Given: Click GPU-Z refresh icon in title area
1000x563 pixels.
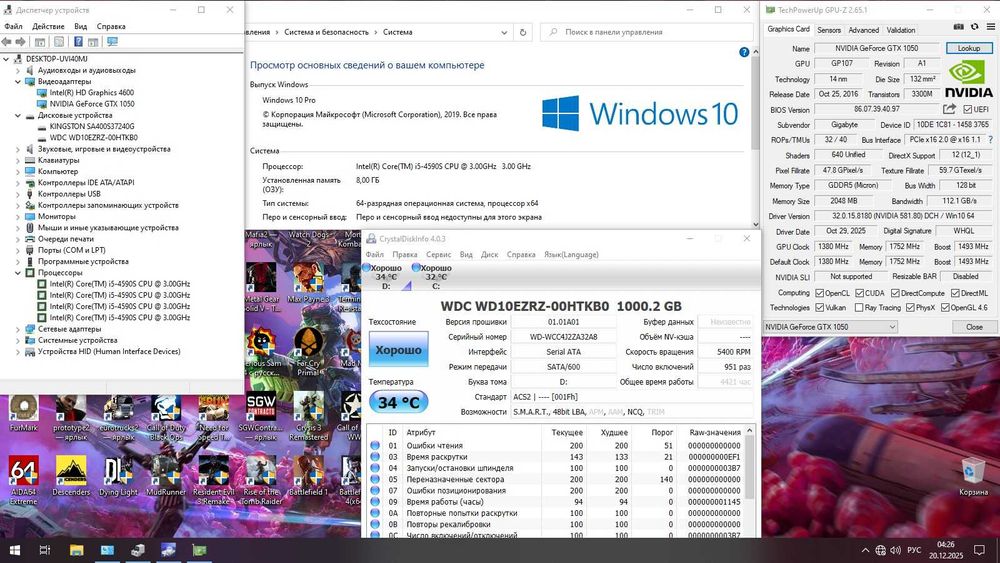Looking at the screenshot, I should point(974,27).
